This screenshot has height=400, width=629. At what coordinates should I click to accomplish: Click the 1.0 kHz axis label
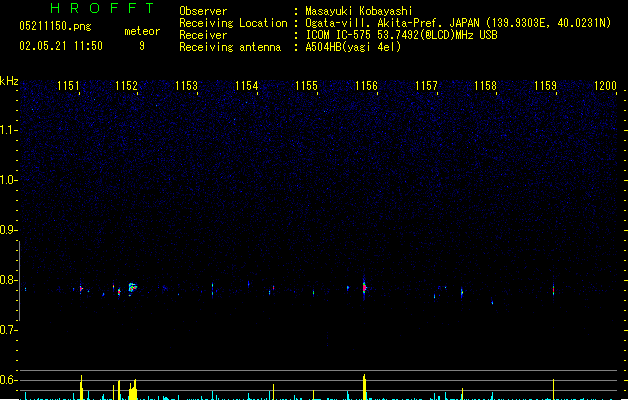[x=7, y=180]
